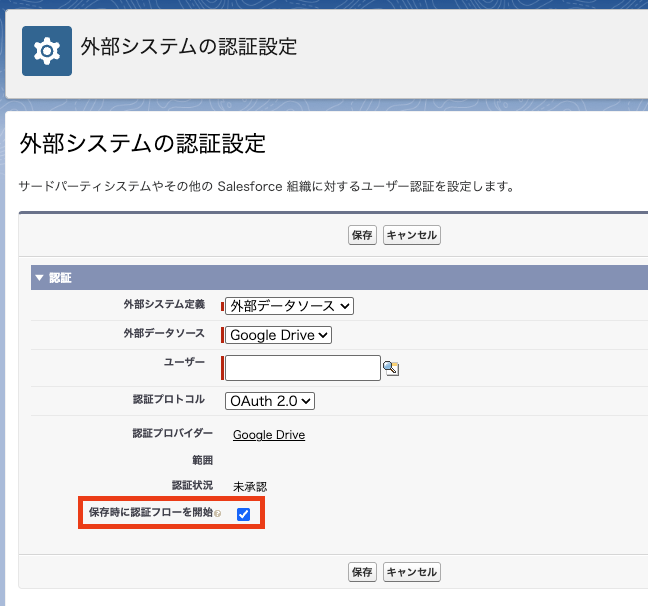Screen dimensions: 648x606
Task: Open the 外部データソース Google Drive dropdown
Action: [x=278, y=335]
